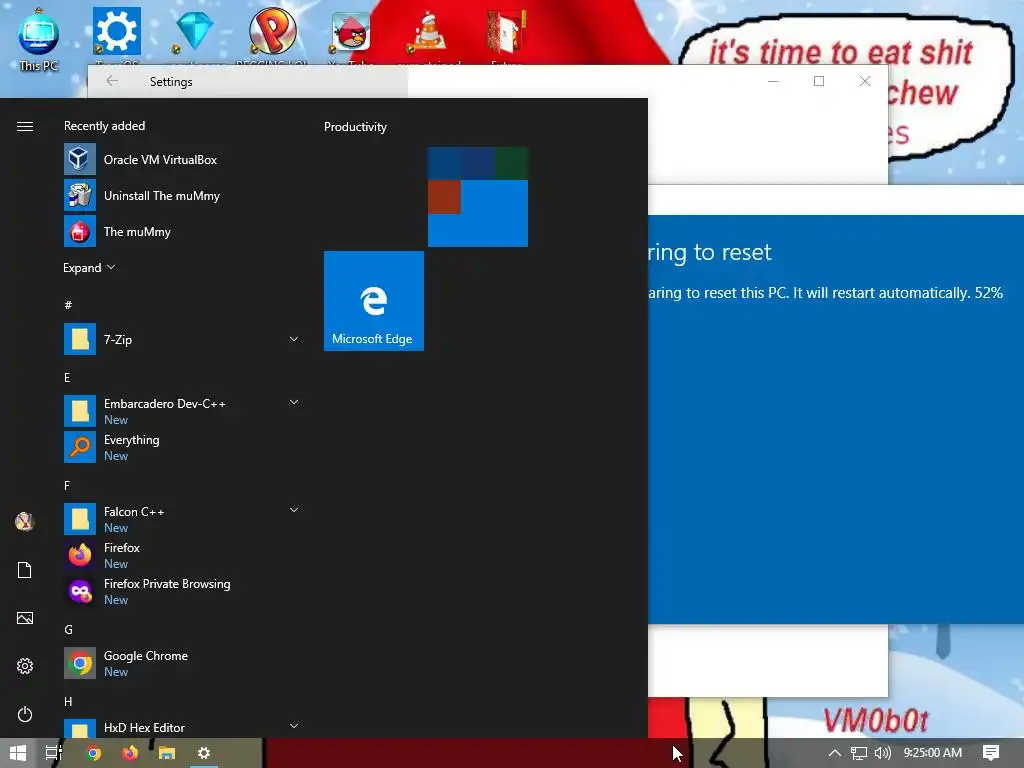Click the F letter section header
The height and width of the screenshot is (768, 1024).
(x=67, y=485)
